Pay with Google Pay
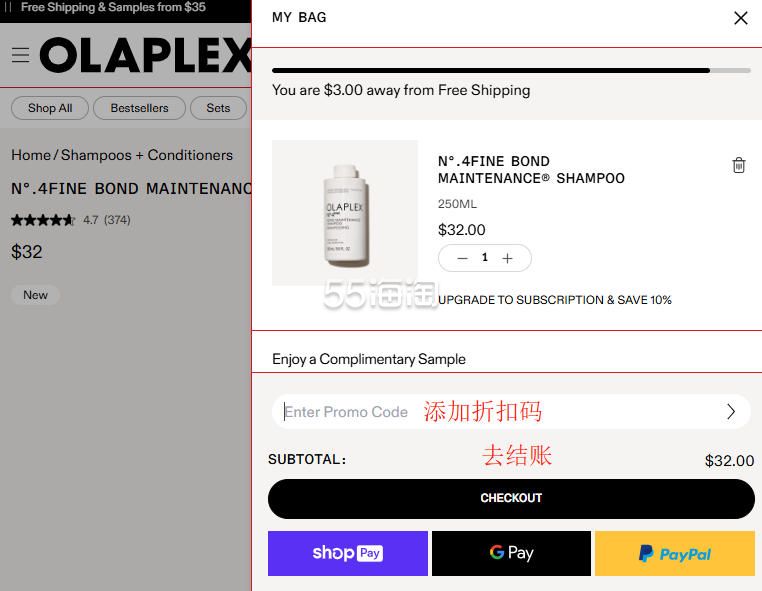The width and height of the screenshot is (762, 591). coord(511,553)
